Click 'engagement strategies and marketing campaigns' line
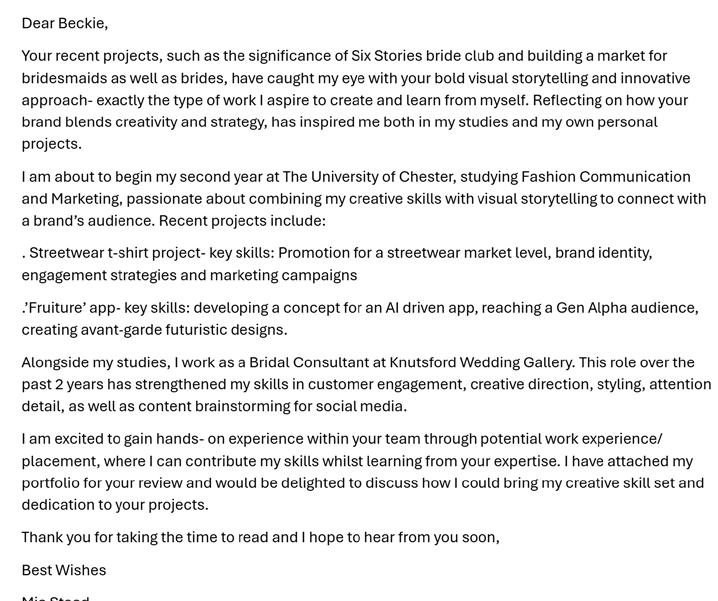The width and height of the screenshot is (718, 601). pyautogui.click(x=189, y=275)
